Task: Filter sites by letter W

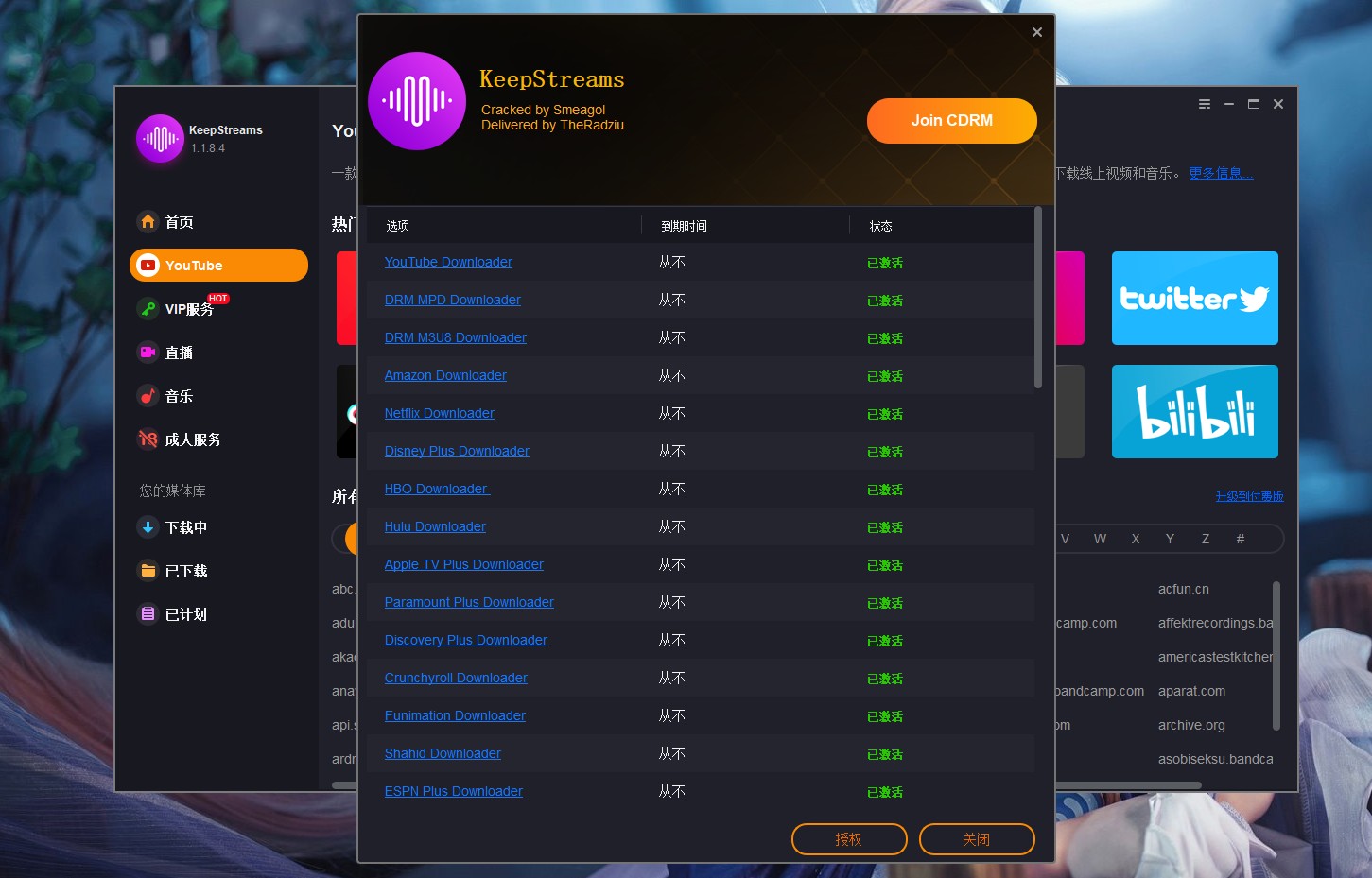Action: [1100, 539]
